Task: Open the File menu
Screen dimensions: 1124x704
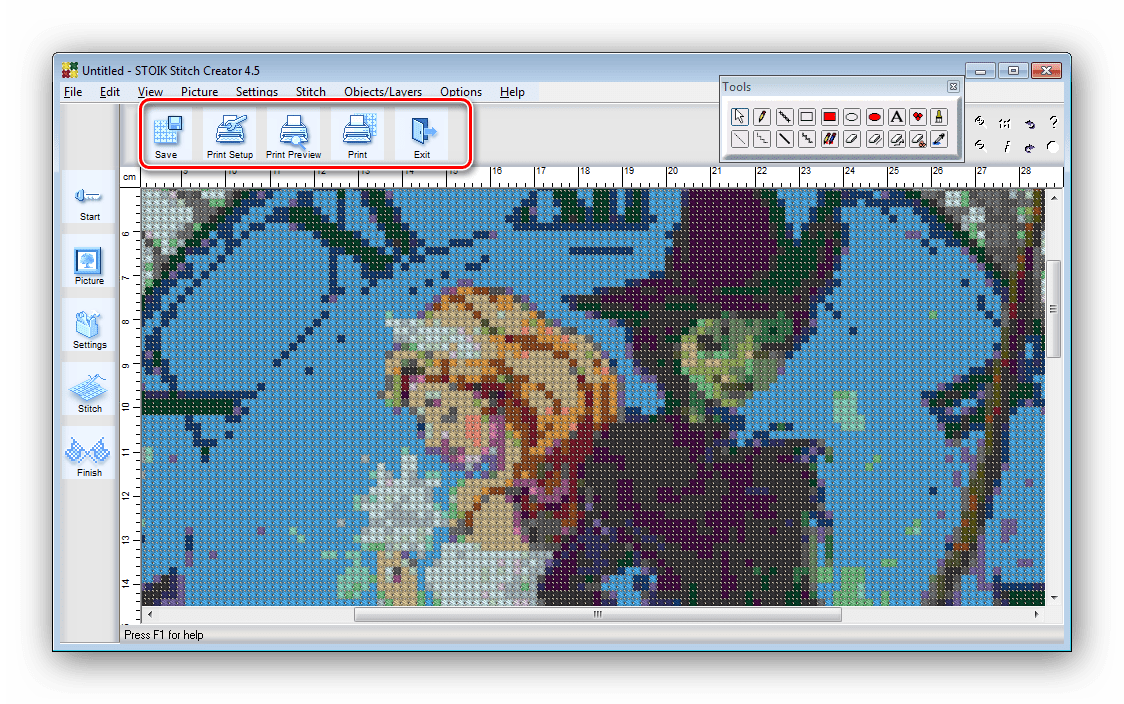Action: pos(73,92)
